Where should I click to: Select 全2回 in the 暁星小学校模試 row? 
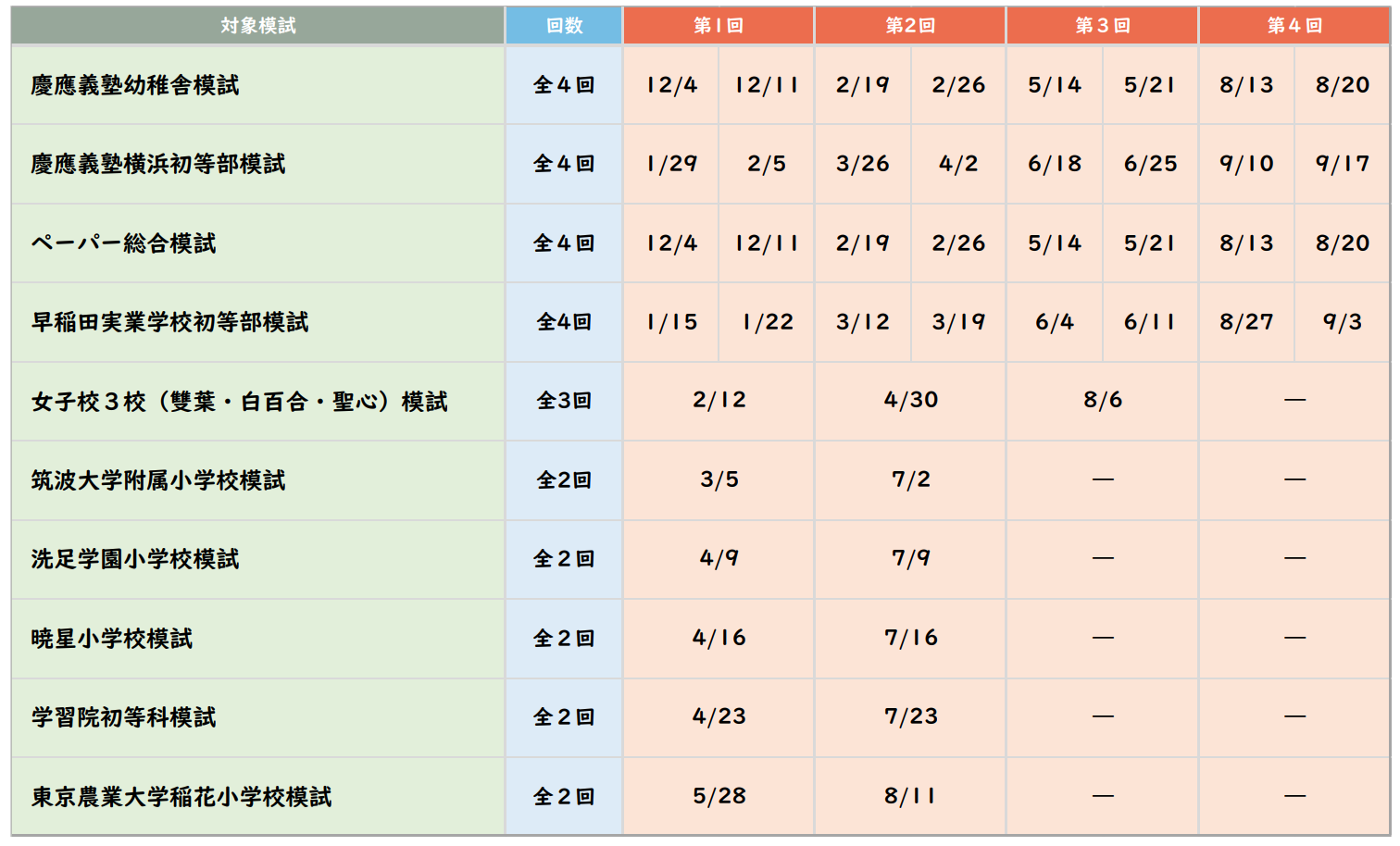(x=564, y=639)
